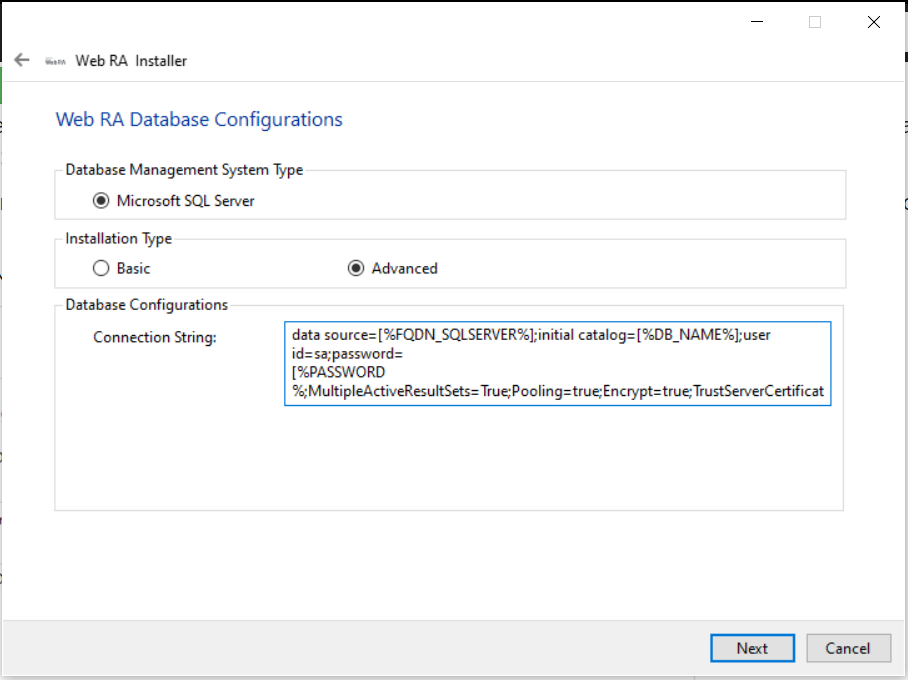The width and height of the screenshot is (908, 680).
Task: Place cursor at the DB_NAME placeholder
Action: [x=687, y=335]
